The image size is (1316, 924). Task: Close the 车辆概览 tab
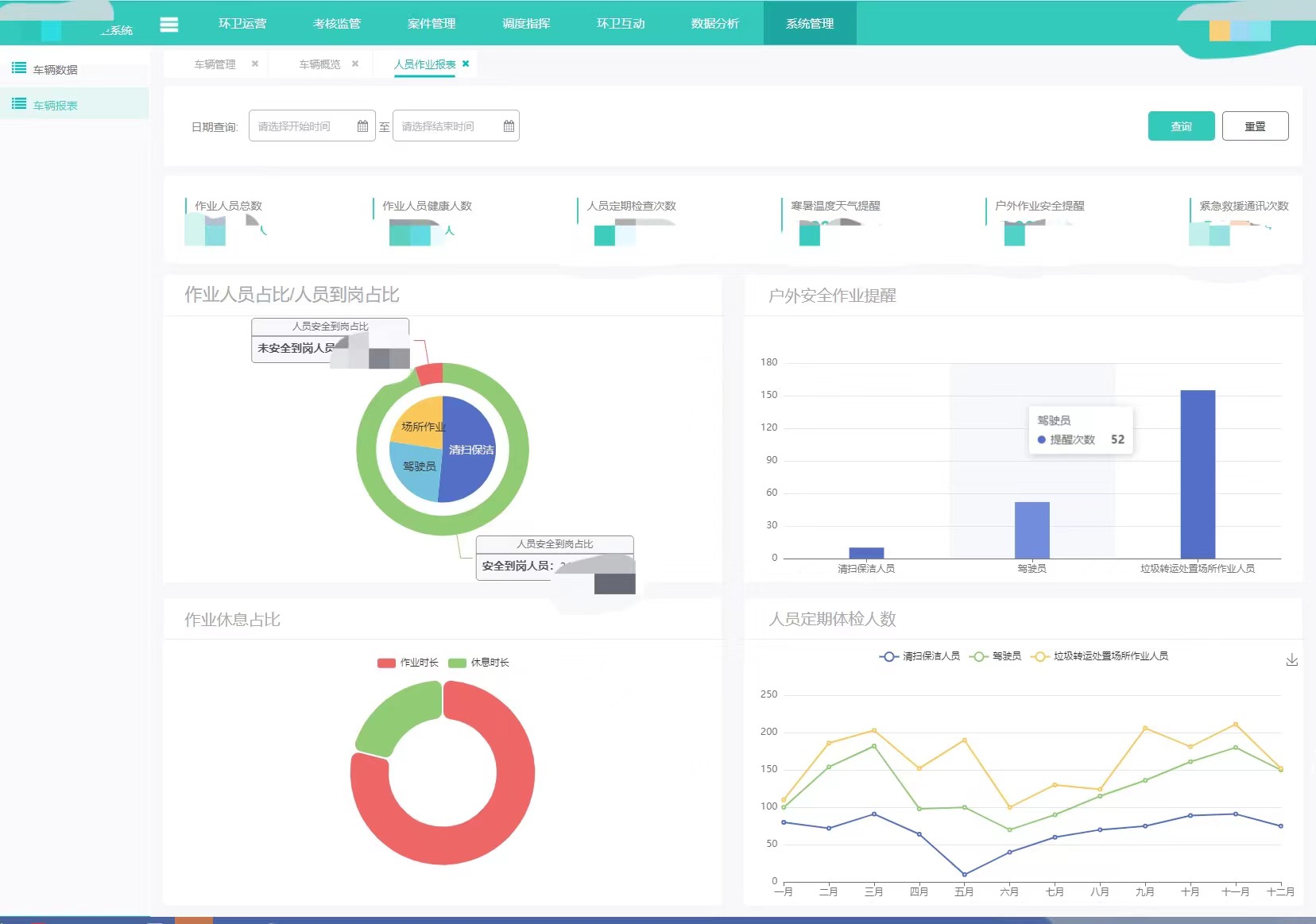tap(355, 64)
